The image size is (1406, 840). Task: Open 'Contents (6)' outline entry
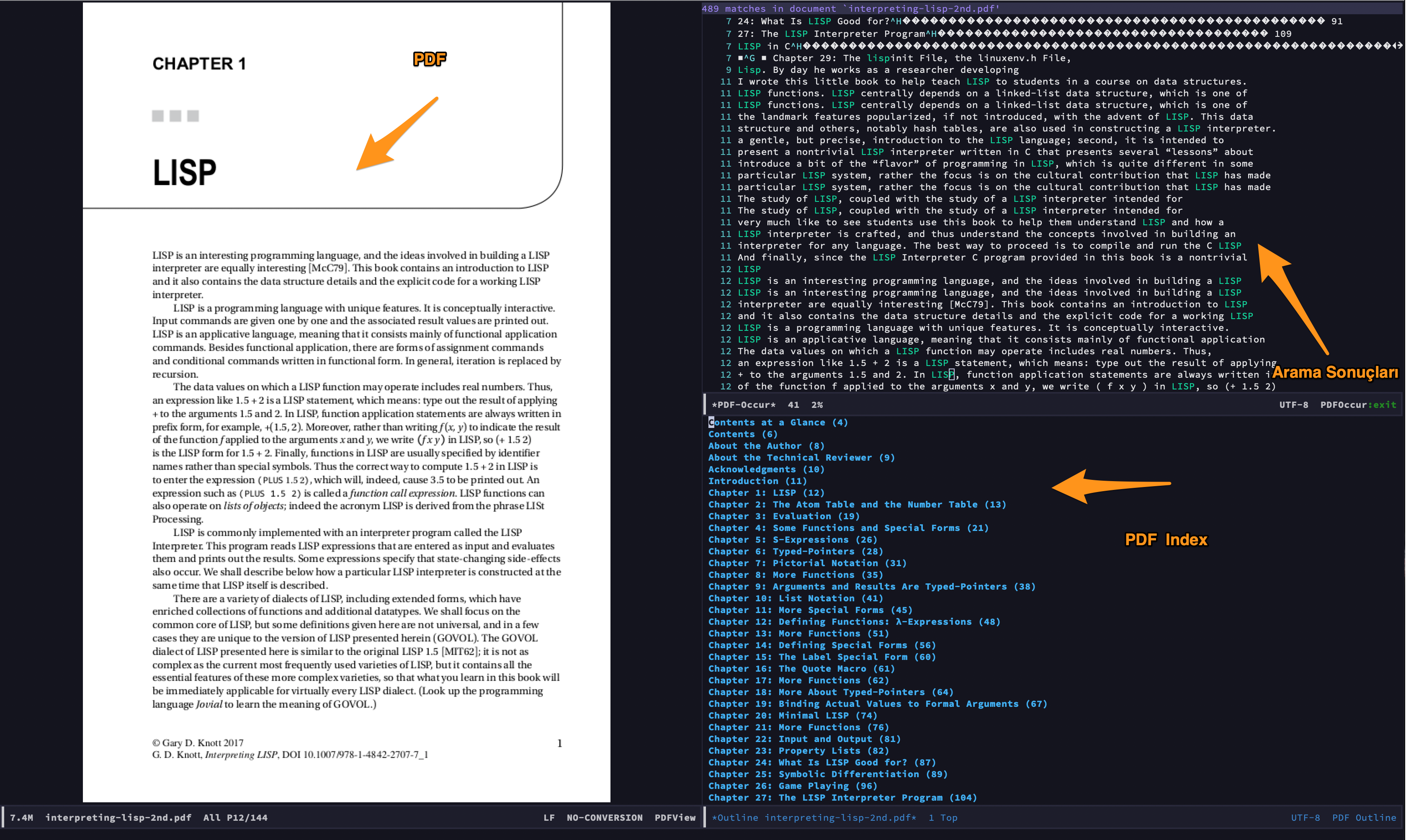(743, 434)
